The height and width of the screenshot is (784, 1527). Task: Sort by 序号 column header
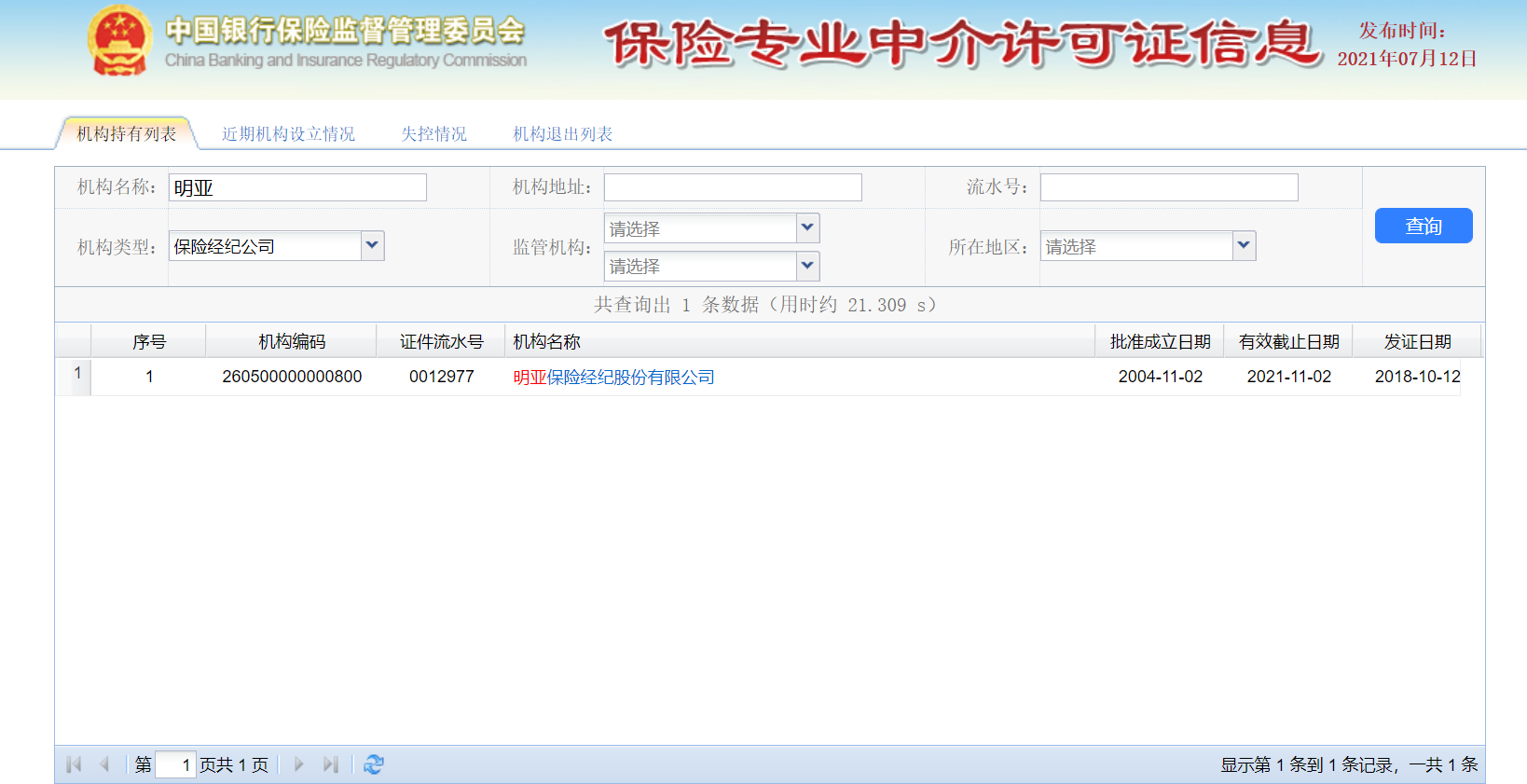click(149, 341)
